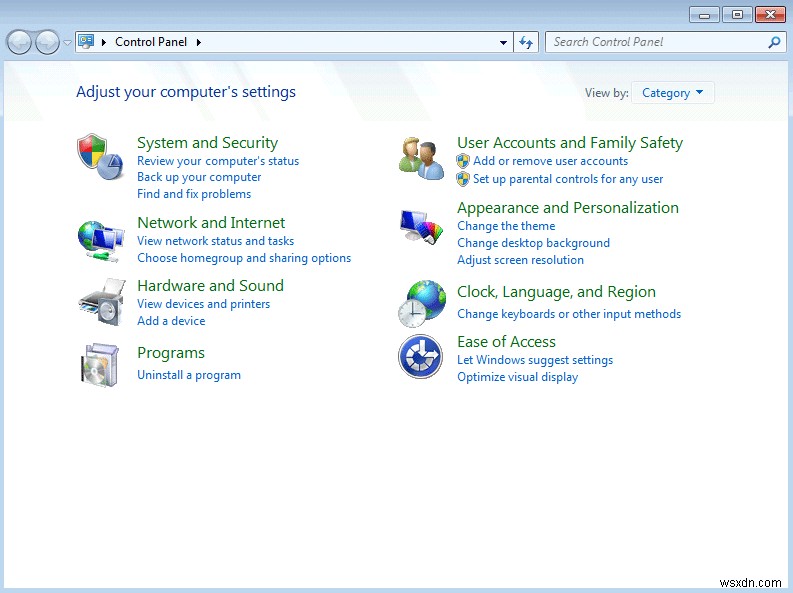Expand arrow after Control Panel breadcrumb
The height and width of the screenshot is (593, 793).
[199, 42]
